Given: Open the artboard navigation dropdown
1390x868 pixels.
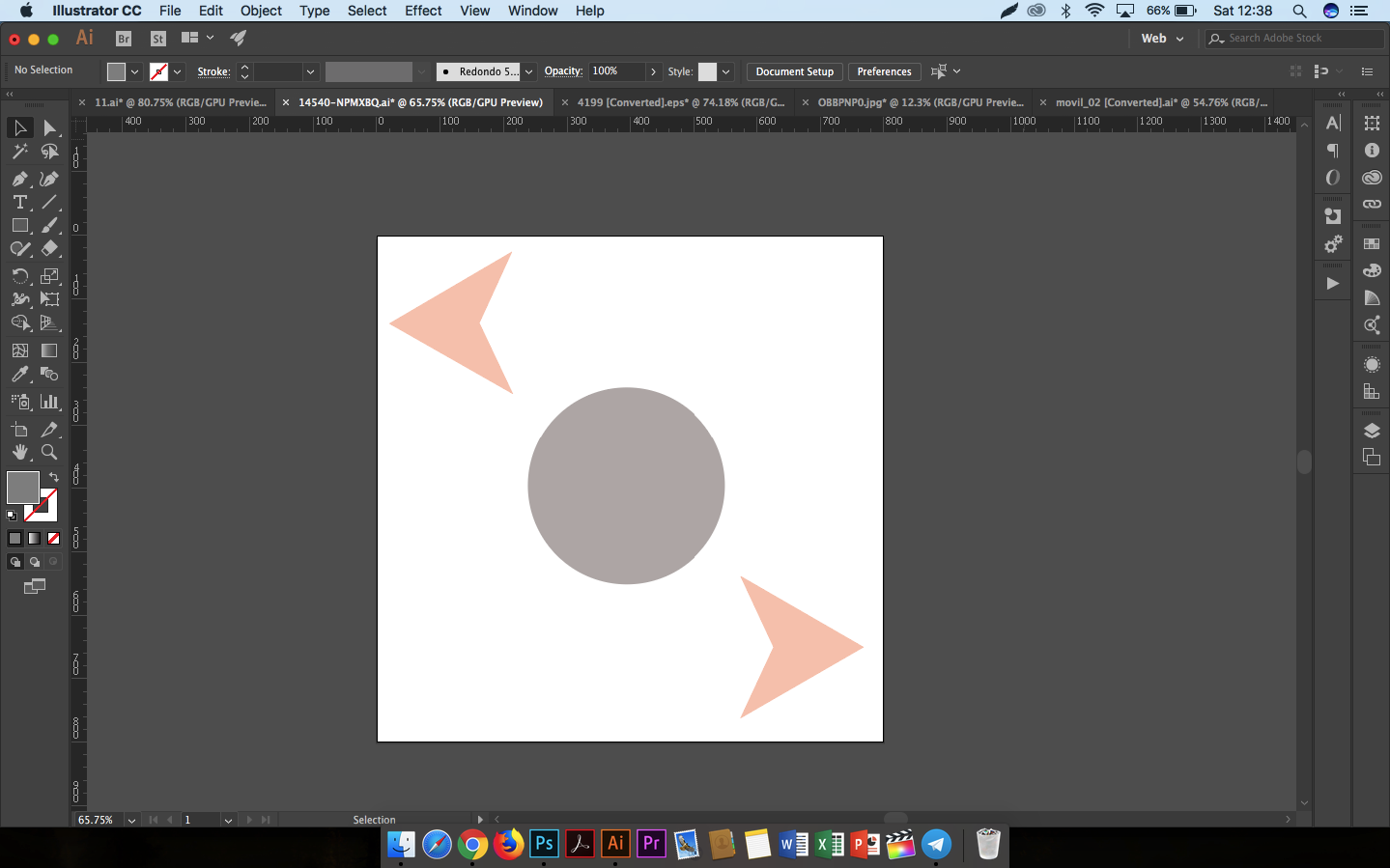Looking at the screenshot, I should [228, 820].
